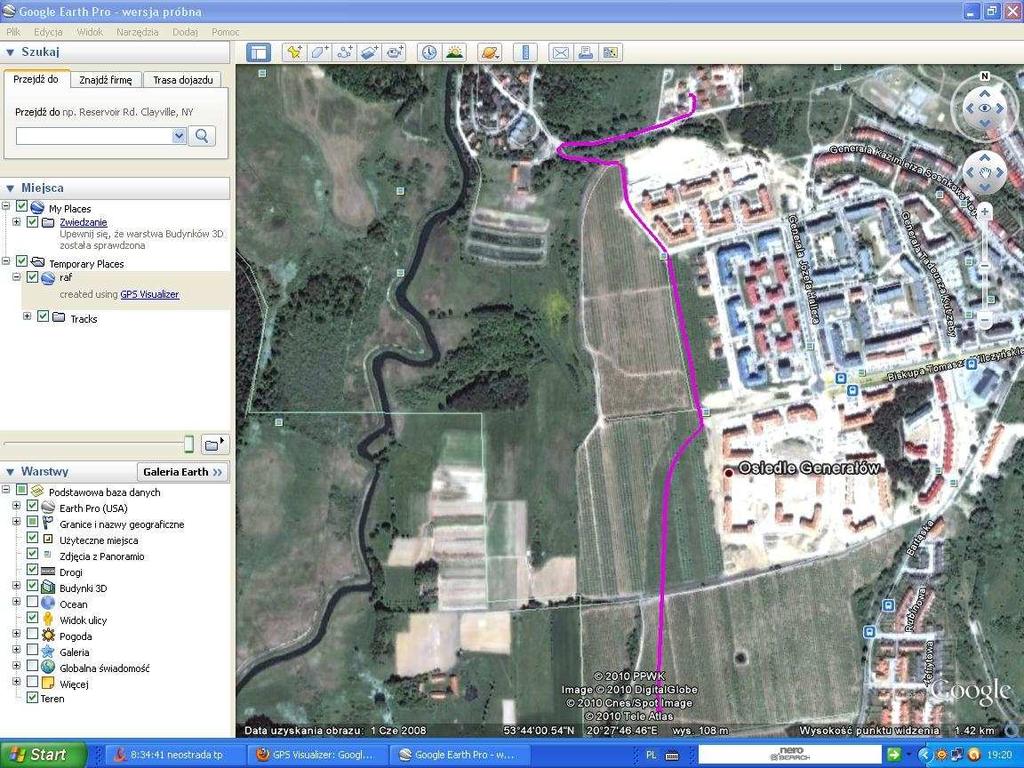Viewport: 1024px width, 768px height.
Task: Switch to the Znajdź firmę tab
Action: tap(105, 80)
